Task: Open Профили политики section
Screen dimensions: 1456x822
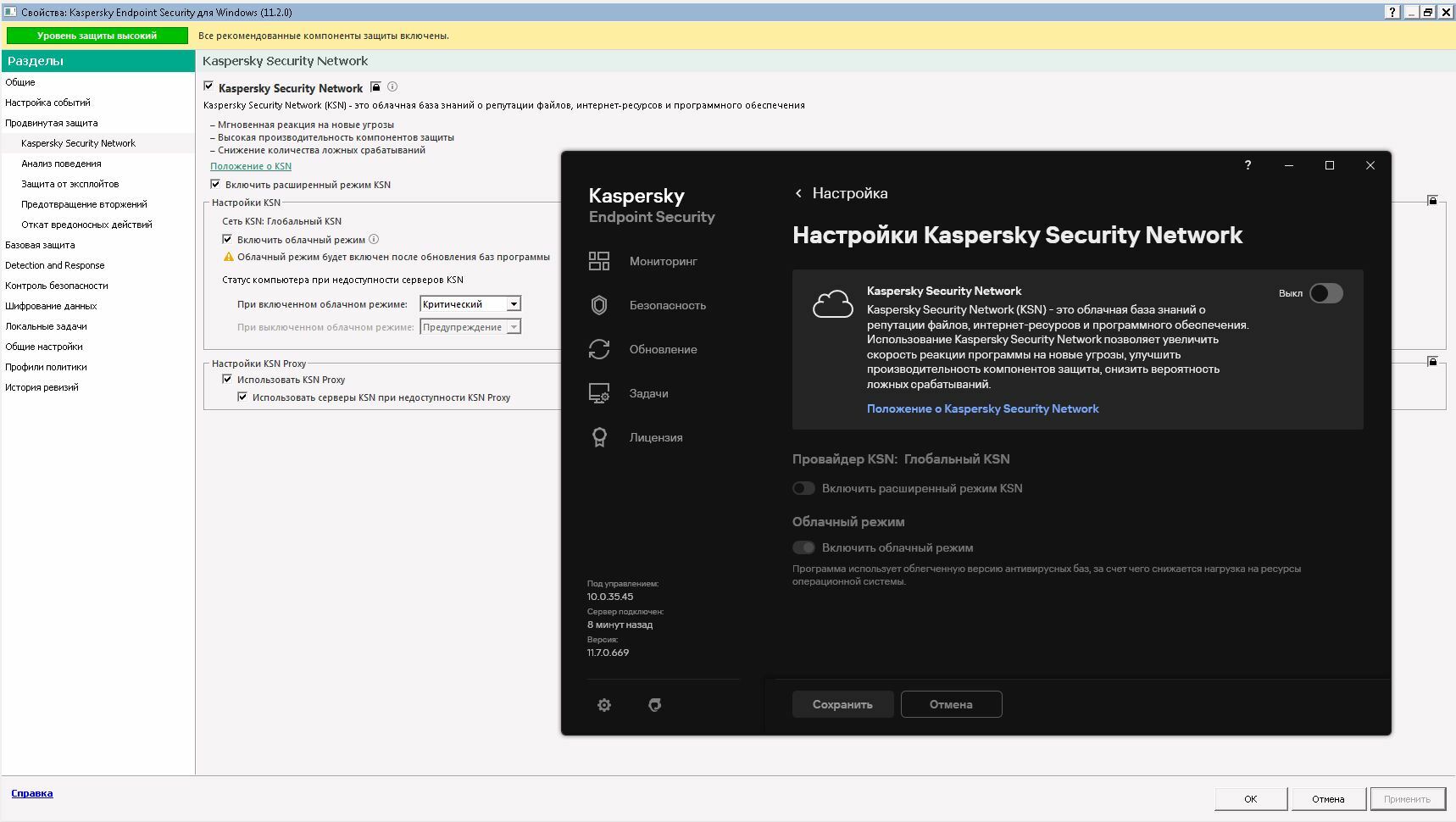Action: 46,367
